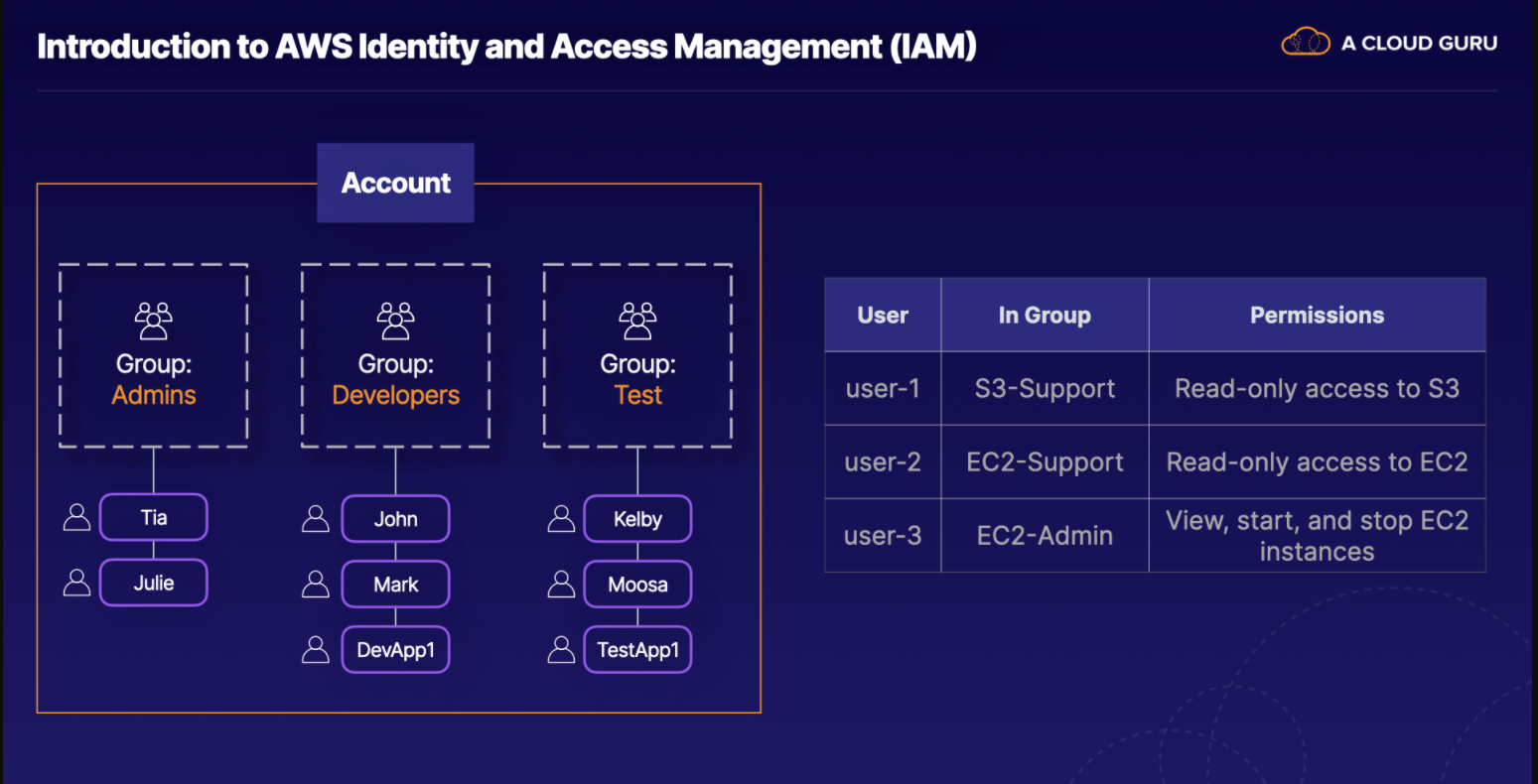Click the A CLOUD GURU brand text

[1419, 43]
